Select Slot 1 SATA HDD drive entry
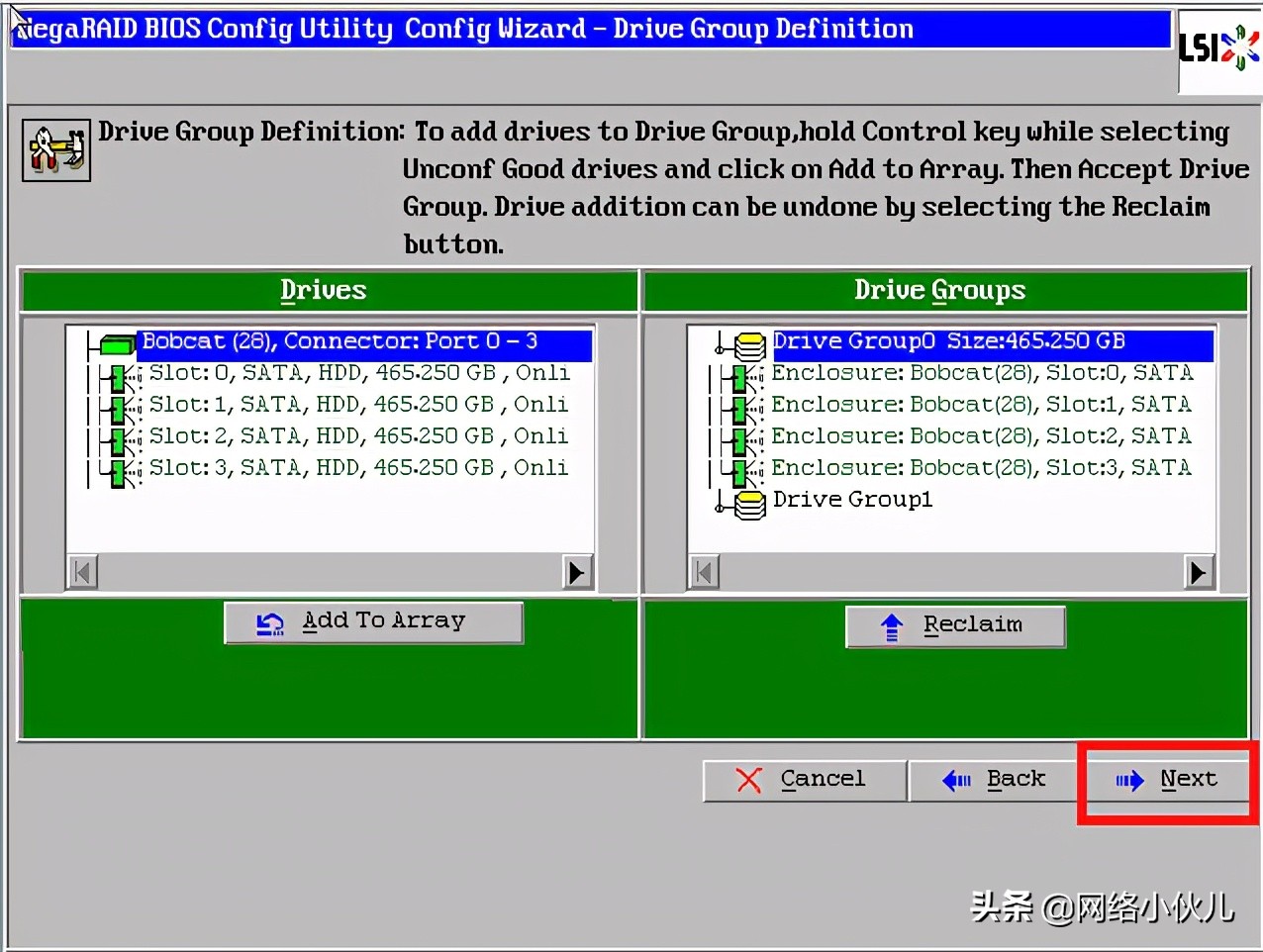1263x952 pixels. [358, 405]
